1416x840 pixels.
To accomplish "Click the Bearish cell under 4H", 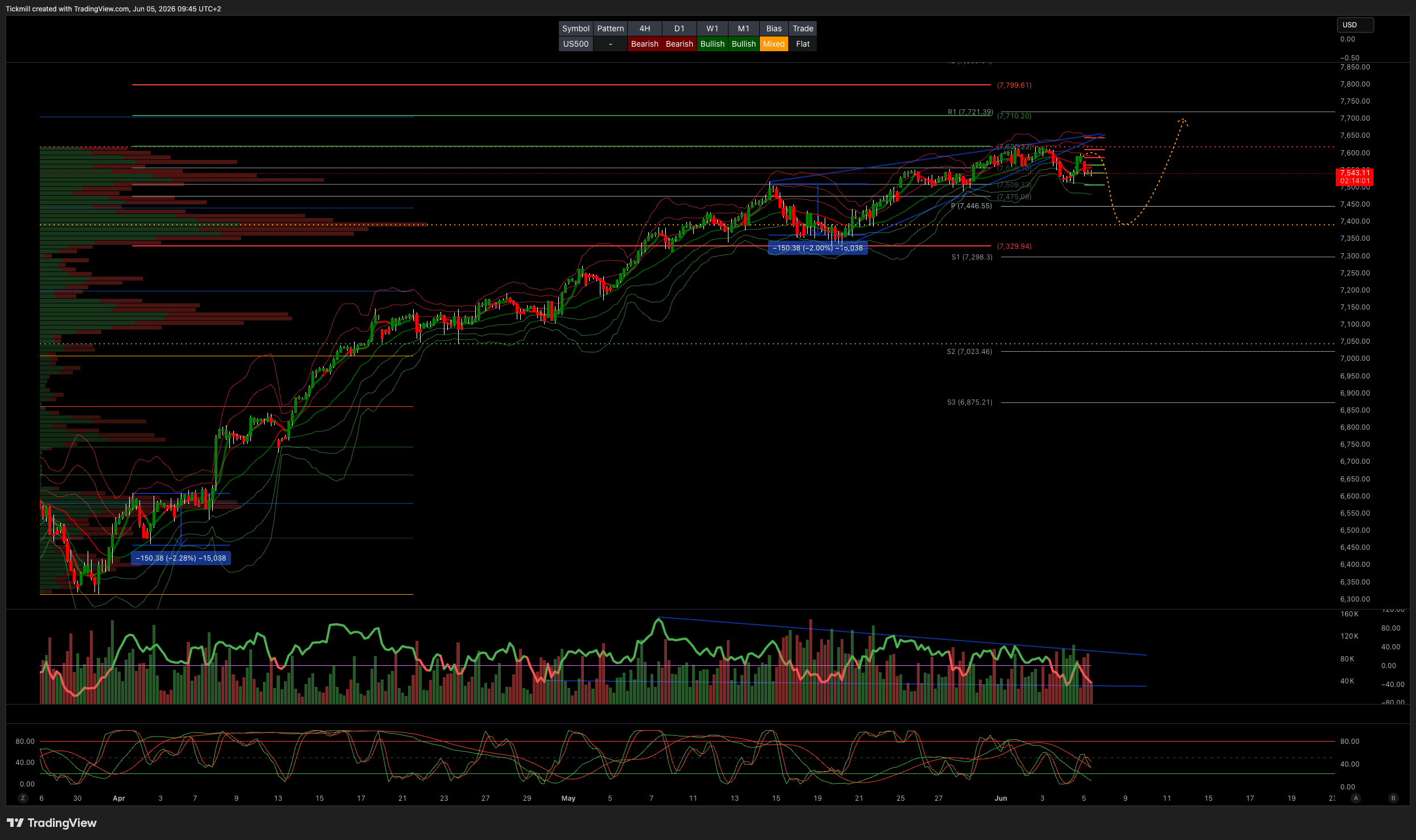I will point(644,44).
